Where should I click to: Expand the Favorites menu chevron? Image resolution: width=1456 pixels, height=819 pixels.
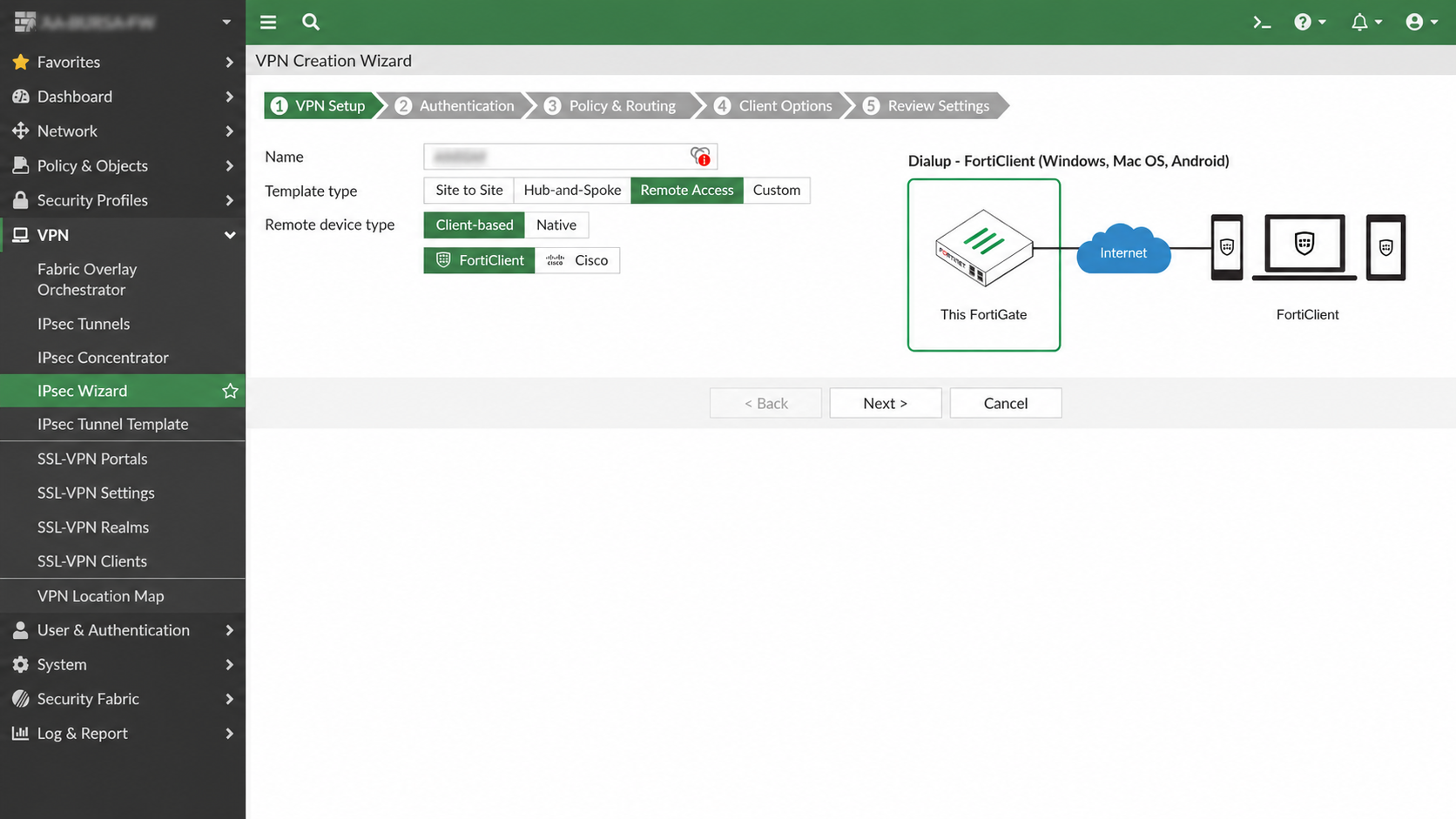(229, 62)
